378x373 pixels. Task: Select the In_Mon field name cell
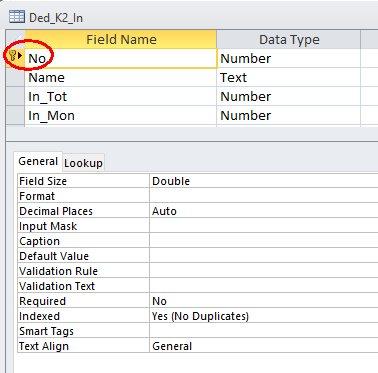tap(121, 116)
